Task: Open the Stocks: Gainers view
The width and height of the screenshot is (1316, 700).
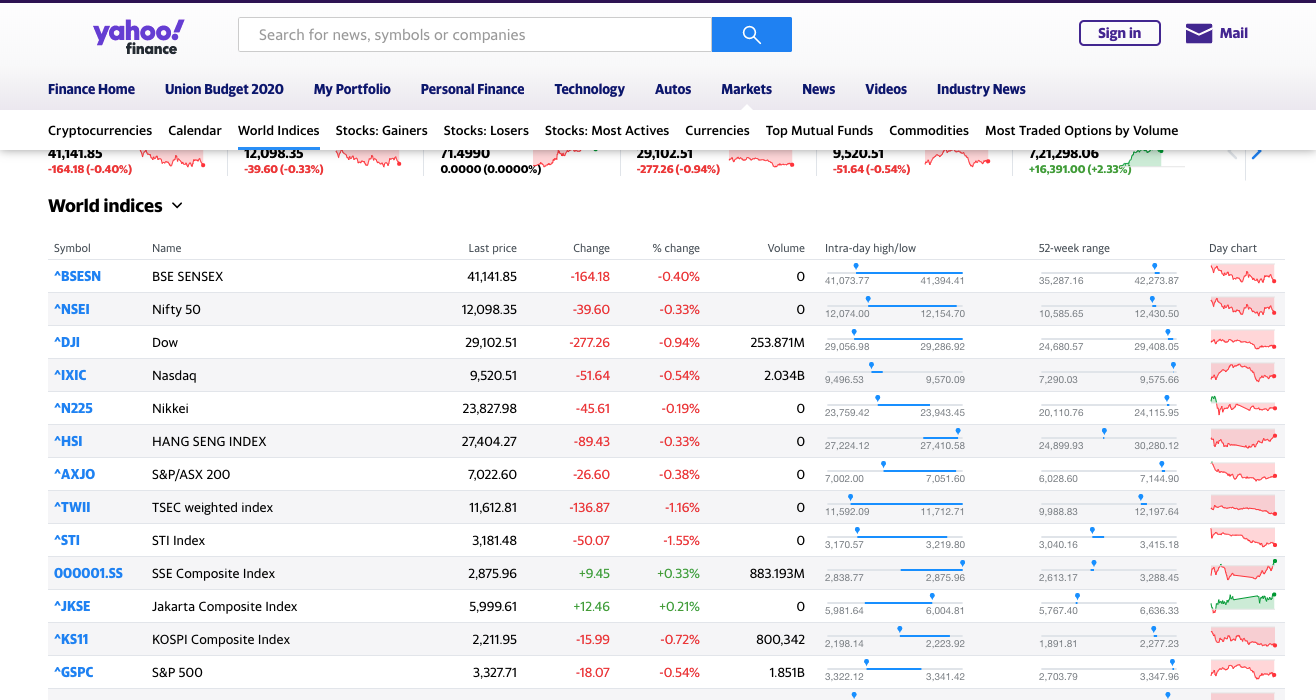Action: [x=381, y=130]
